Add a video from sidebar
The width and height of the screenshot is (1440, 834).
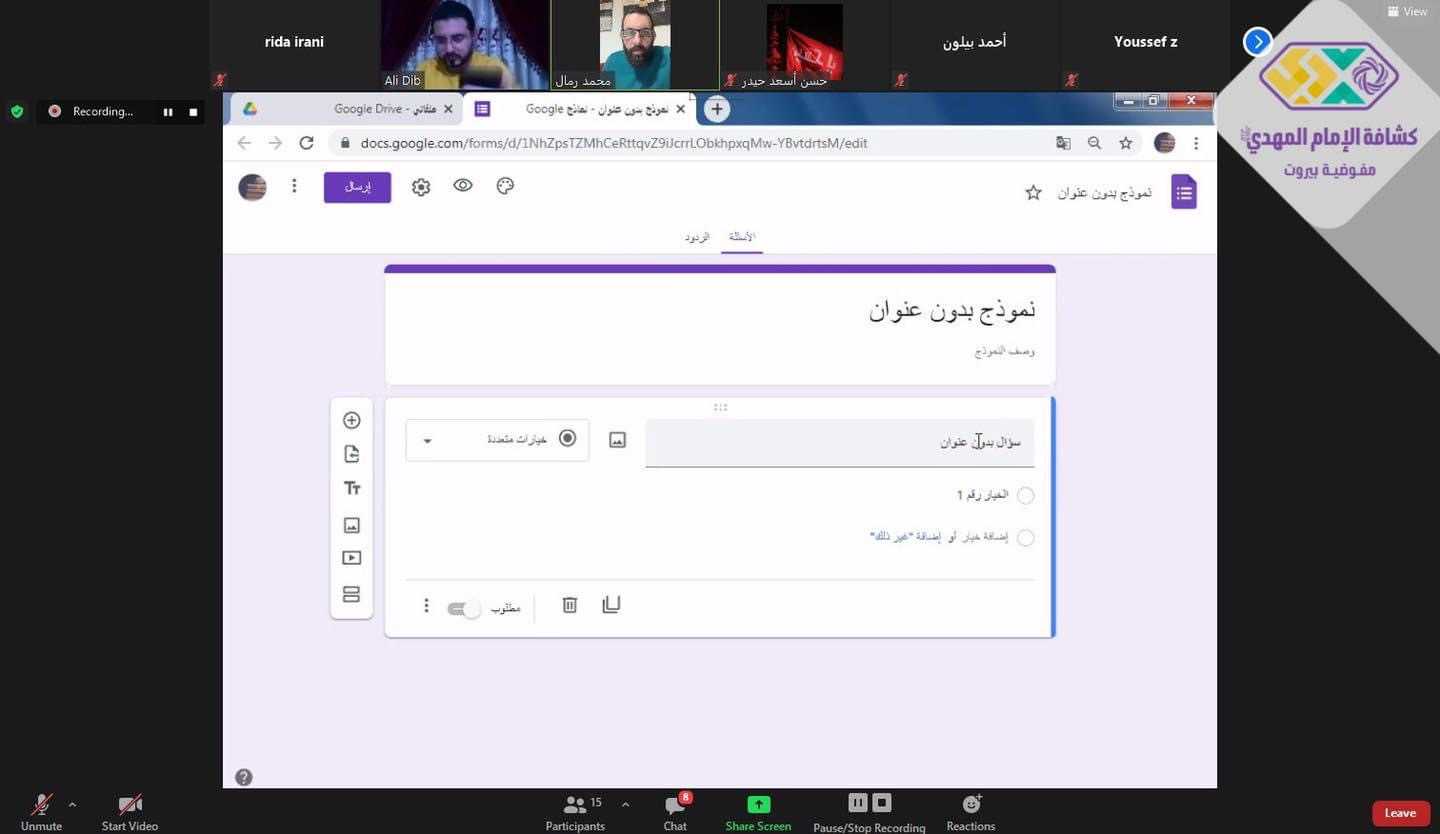click(x=351, y=558)
